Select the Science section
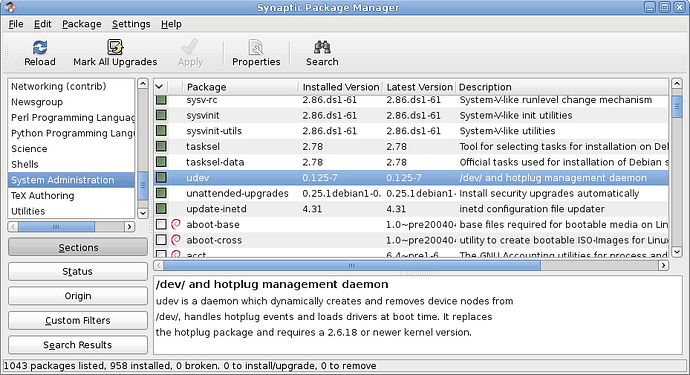The height and width of the screenshot is (375, 690). pos(71,149)
